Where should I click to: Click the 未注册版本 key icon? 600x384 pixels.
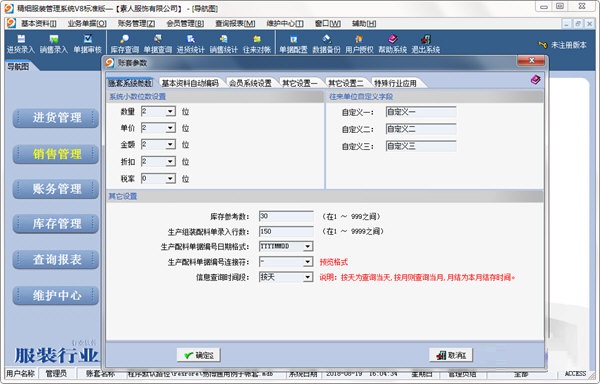click(542, 45)
